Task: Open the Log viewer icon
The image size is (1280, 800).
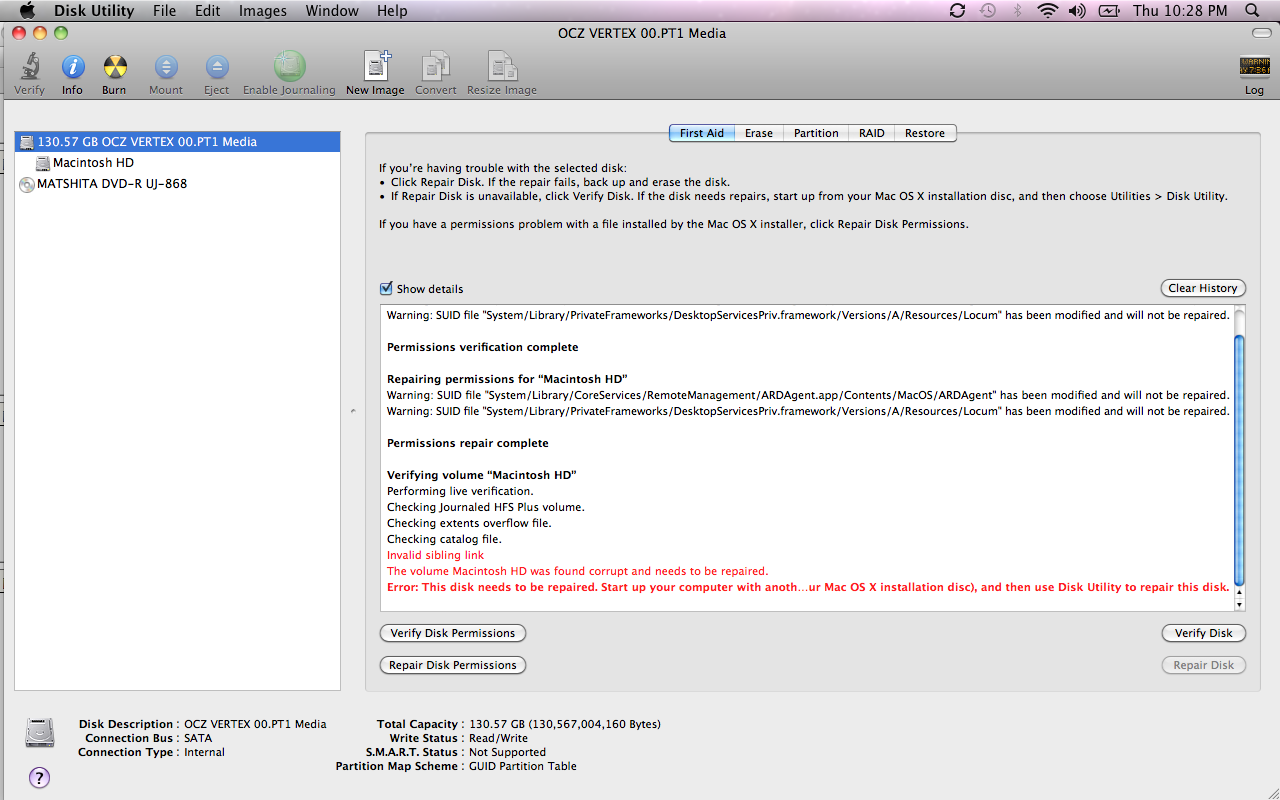Action: click(1254, 68)
